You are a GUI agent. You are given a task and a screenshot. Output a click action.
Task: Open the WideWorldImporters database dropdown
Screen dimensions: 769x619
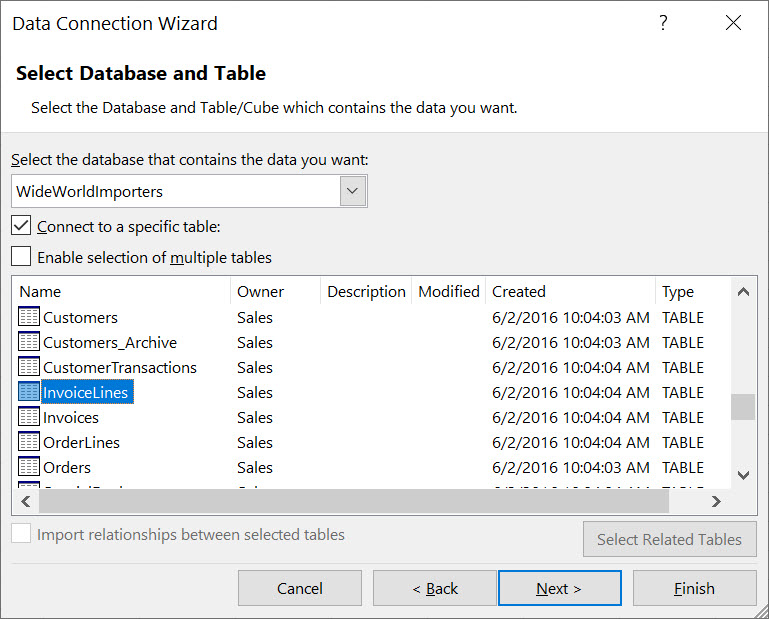pos(353,191)
